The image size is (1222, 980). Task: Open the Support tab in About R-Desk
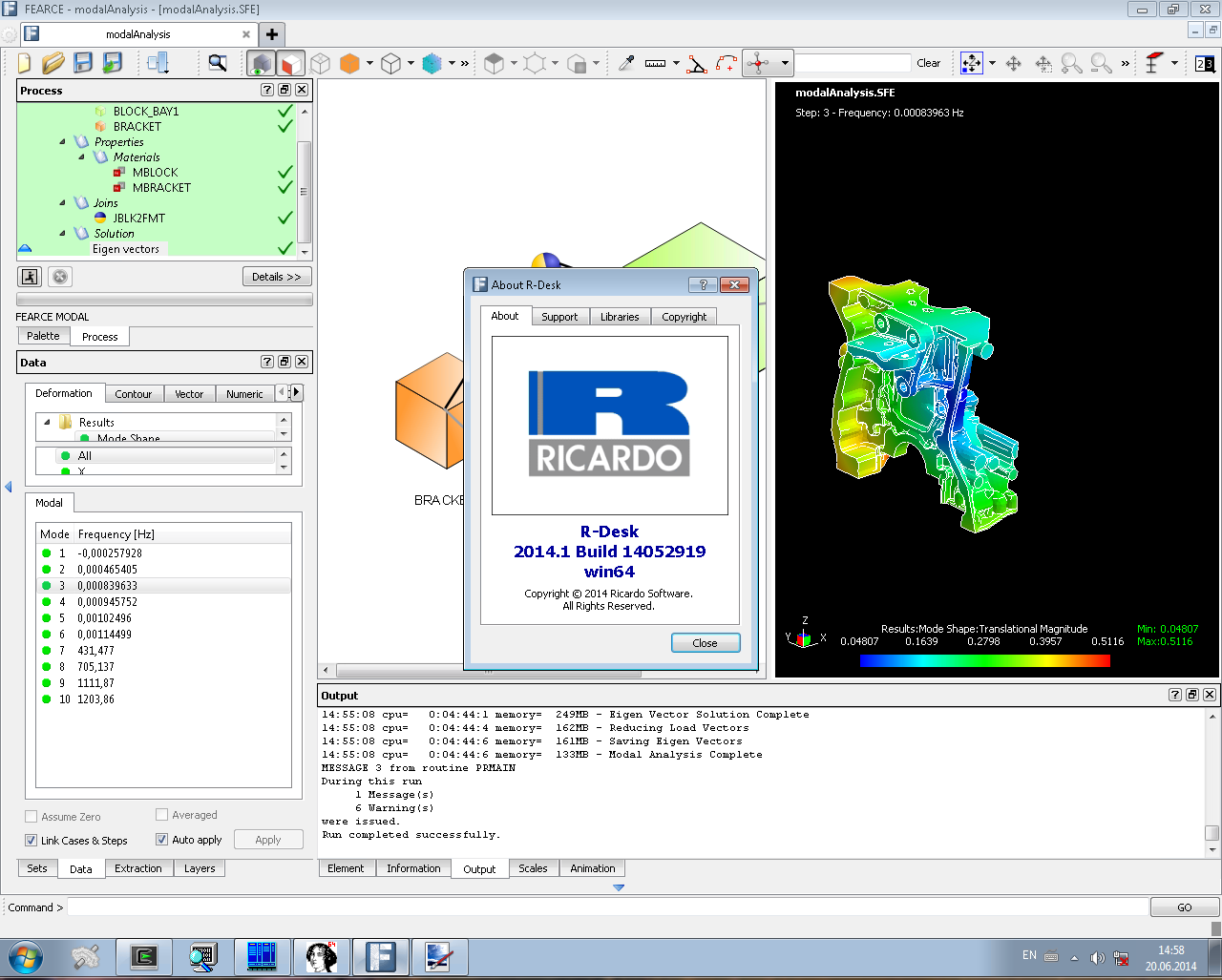click(559, 317)
